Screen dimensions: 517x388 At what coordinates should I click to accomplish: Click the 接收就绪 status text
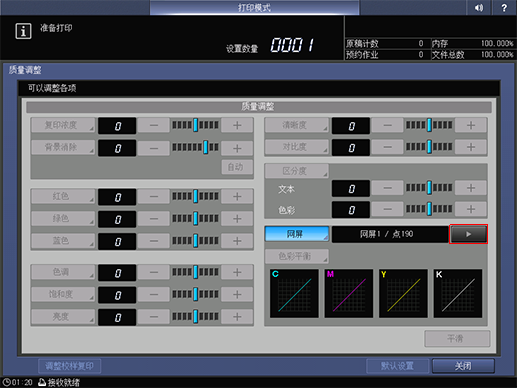64,382
